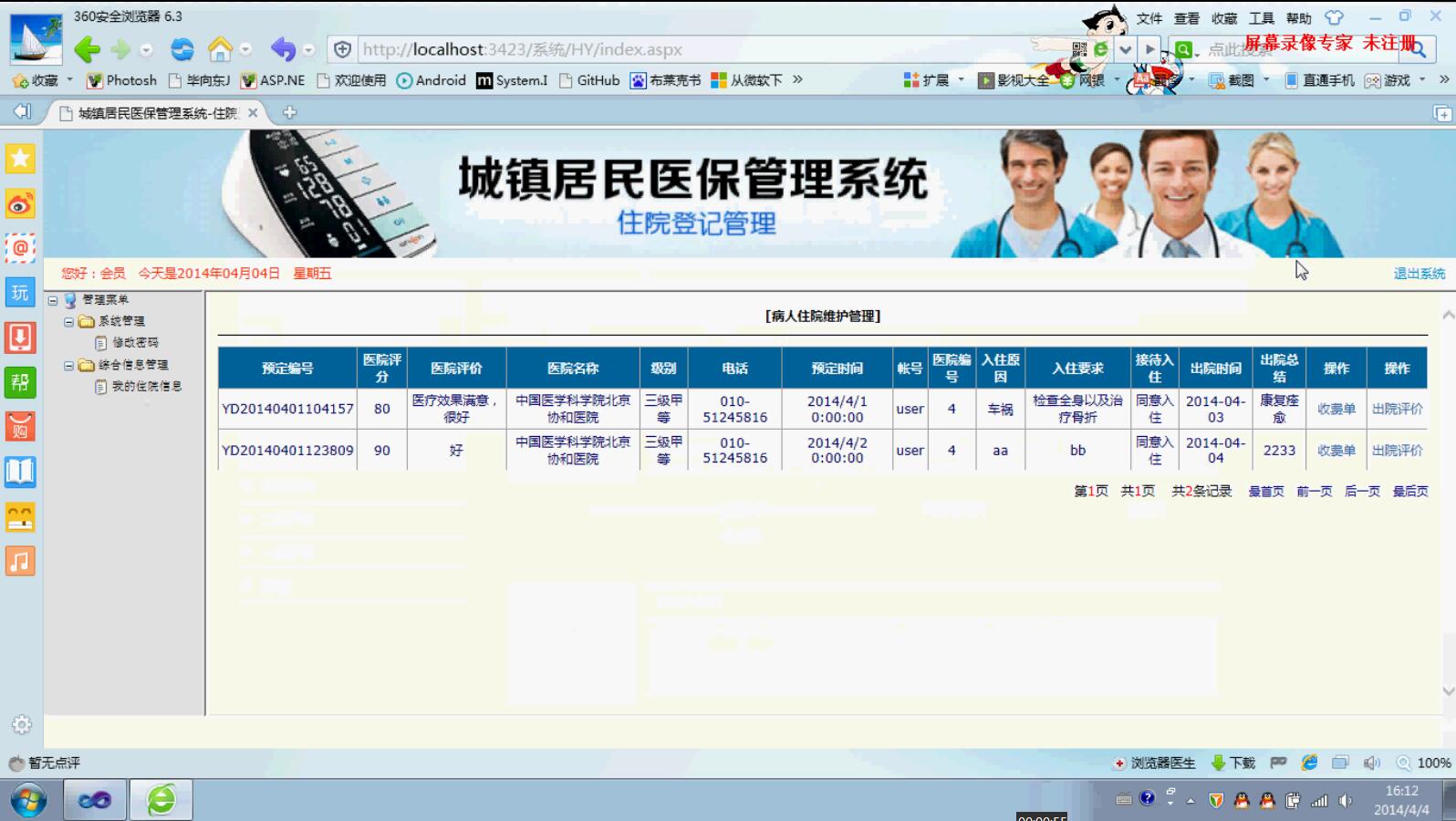Click 退出系统 logout link
Viewport: 1456px width, 821px height.
[x=1419, y=274]
